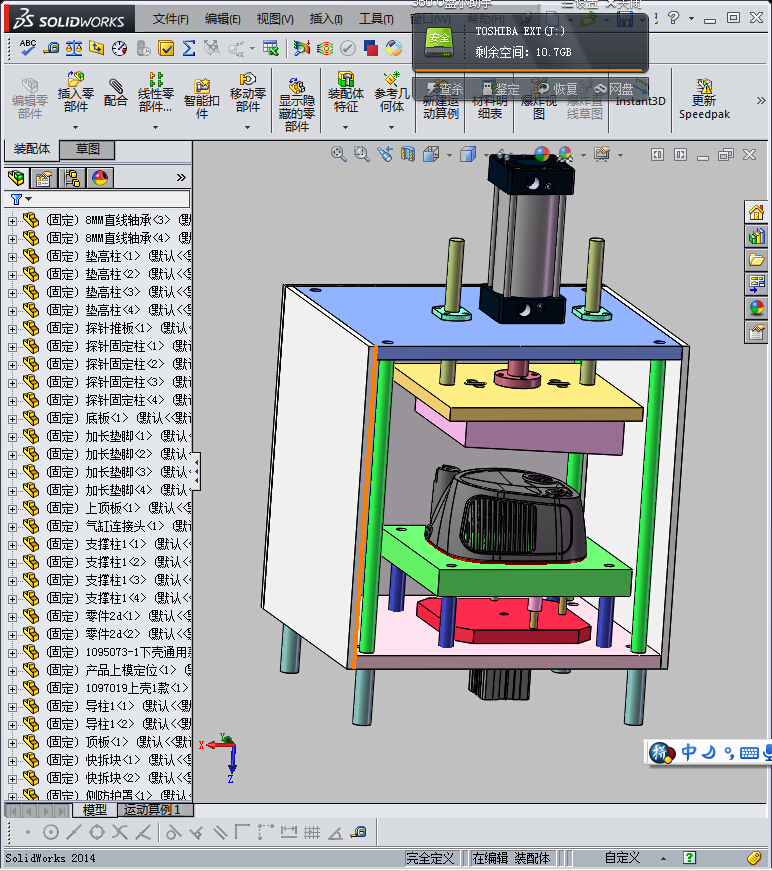Switch to the 草图 tab
The width and height of the screenshot is (772, 871).
tap(87, 149)
